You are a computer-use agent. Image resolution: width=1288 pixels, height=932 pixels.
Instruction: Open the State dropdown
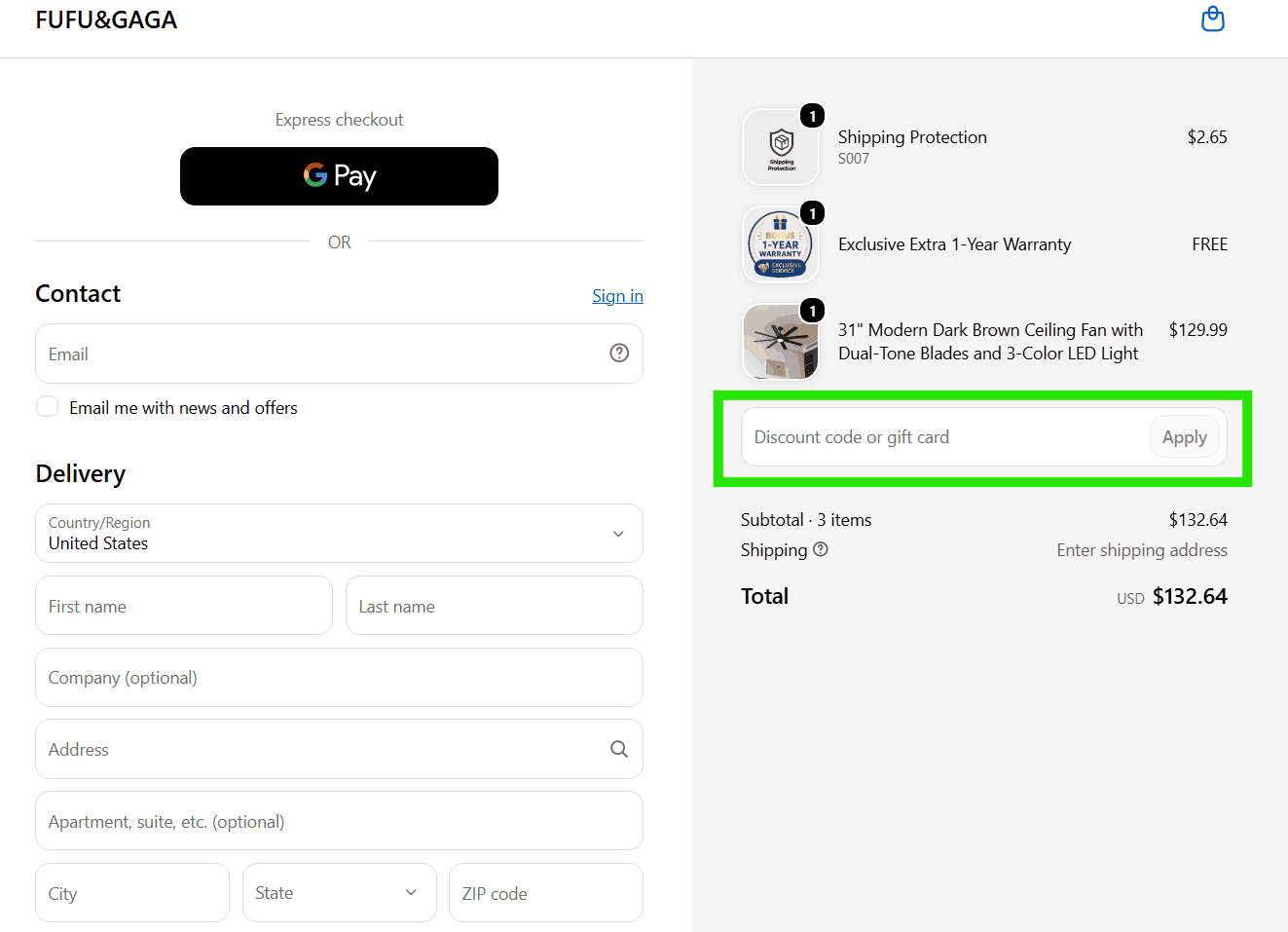point(339,892)
